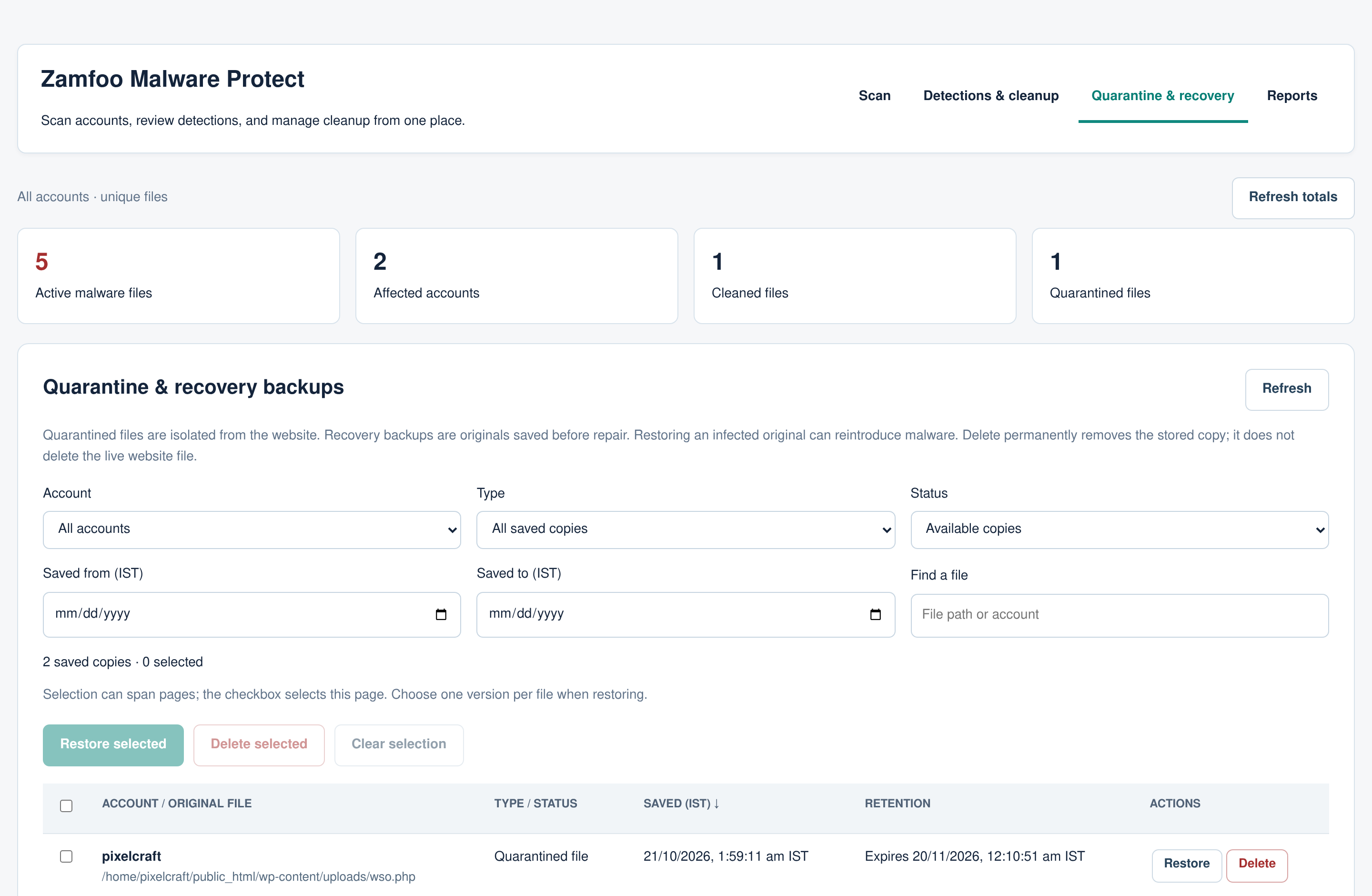Image resolution: width=1372 pixels, height=896 pixels.
Task: Open the Type dropdown showing All saved copies
Action: [x=686, y=529]
